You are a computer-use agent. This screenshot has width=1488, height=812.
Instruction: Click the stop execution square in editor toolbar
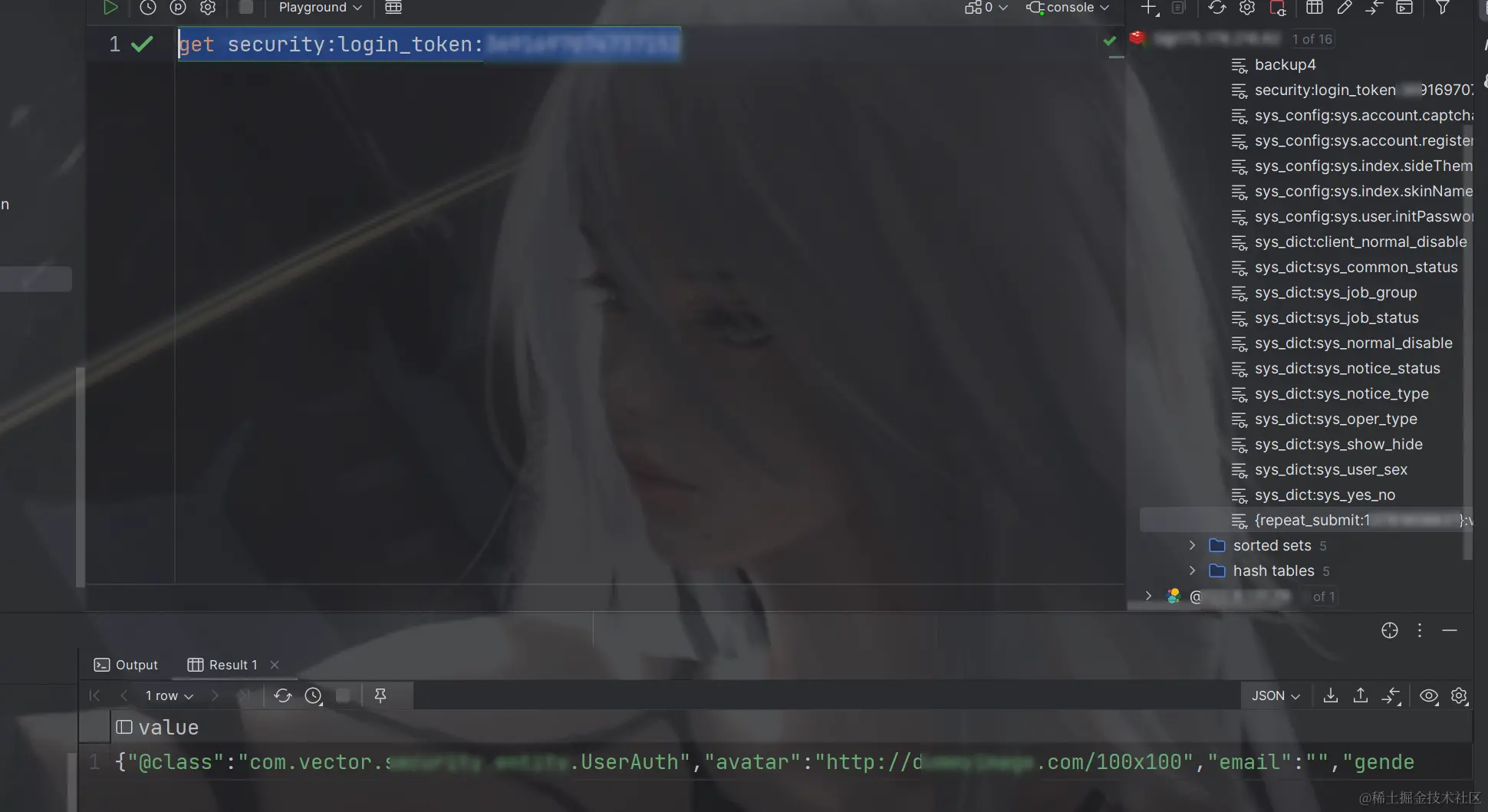click(x=246, y=8)
